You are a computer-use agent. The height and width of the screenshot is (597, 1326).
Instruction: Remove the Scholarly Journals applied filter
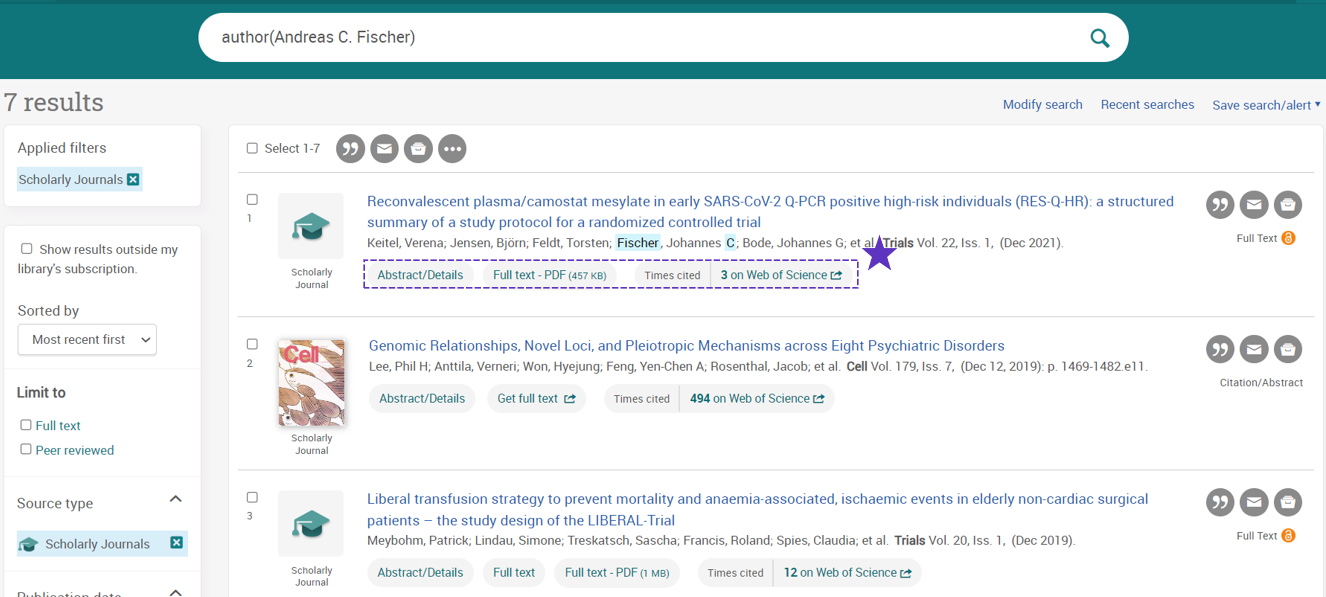point(133,180)
